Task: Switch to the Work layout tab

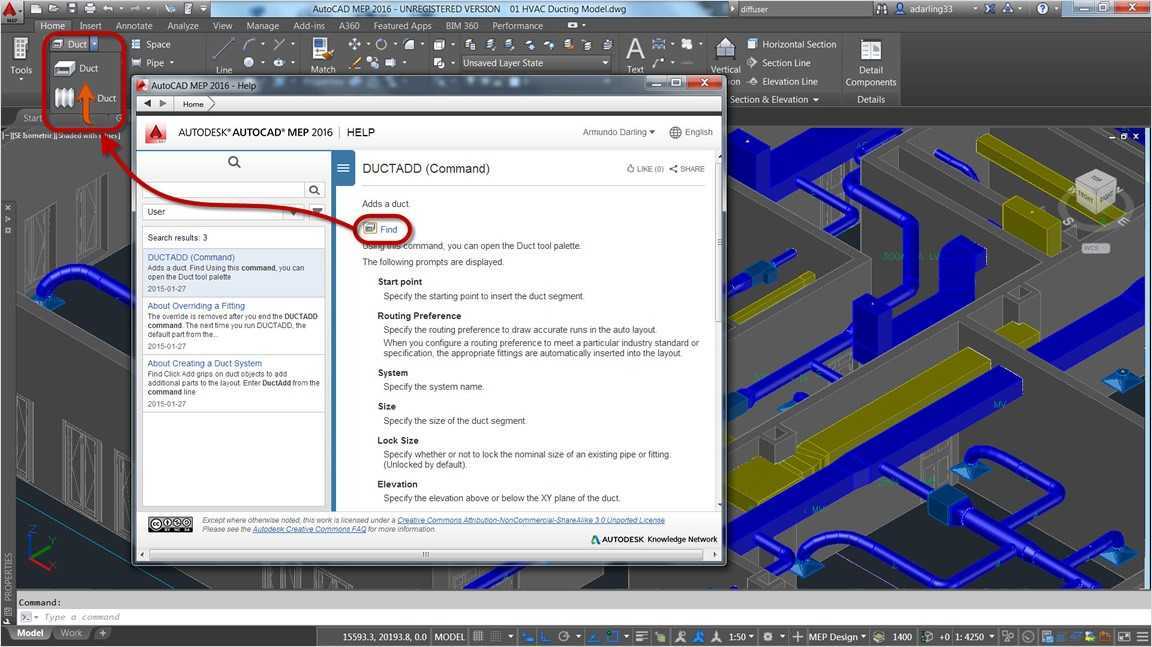Action: 71,633
